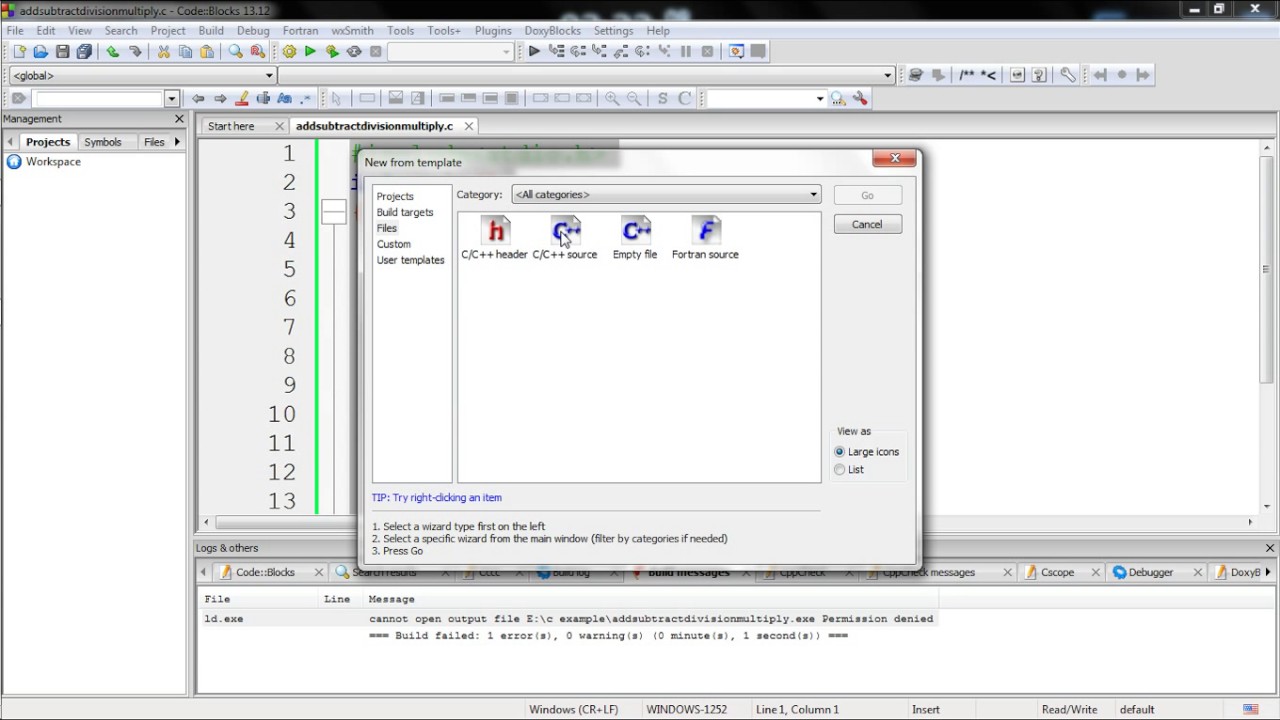Click the ld.exe build error row
1280x720 pixels.
[568, 619]
